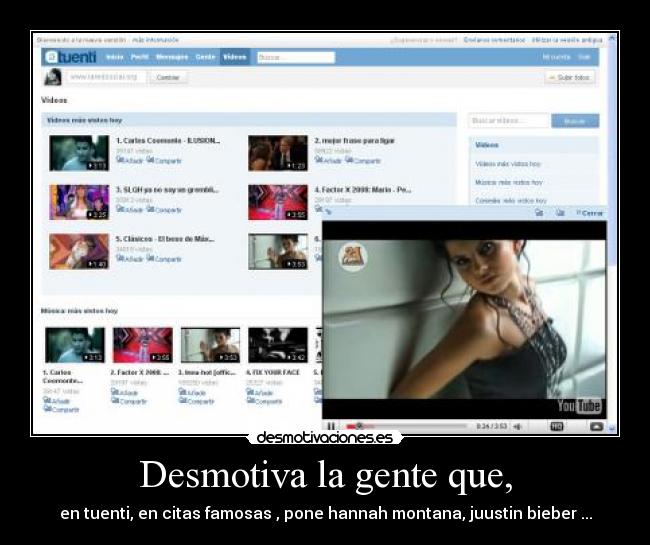
Task: Click the Buscar search field in the header
Action: click(x=296, y=57)
